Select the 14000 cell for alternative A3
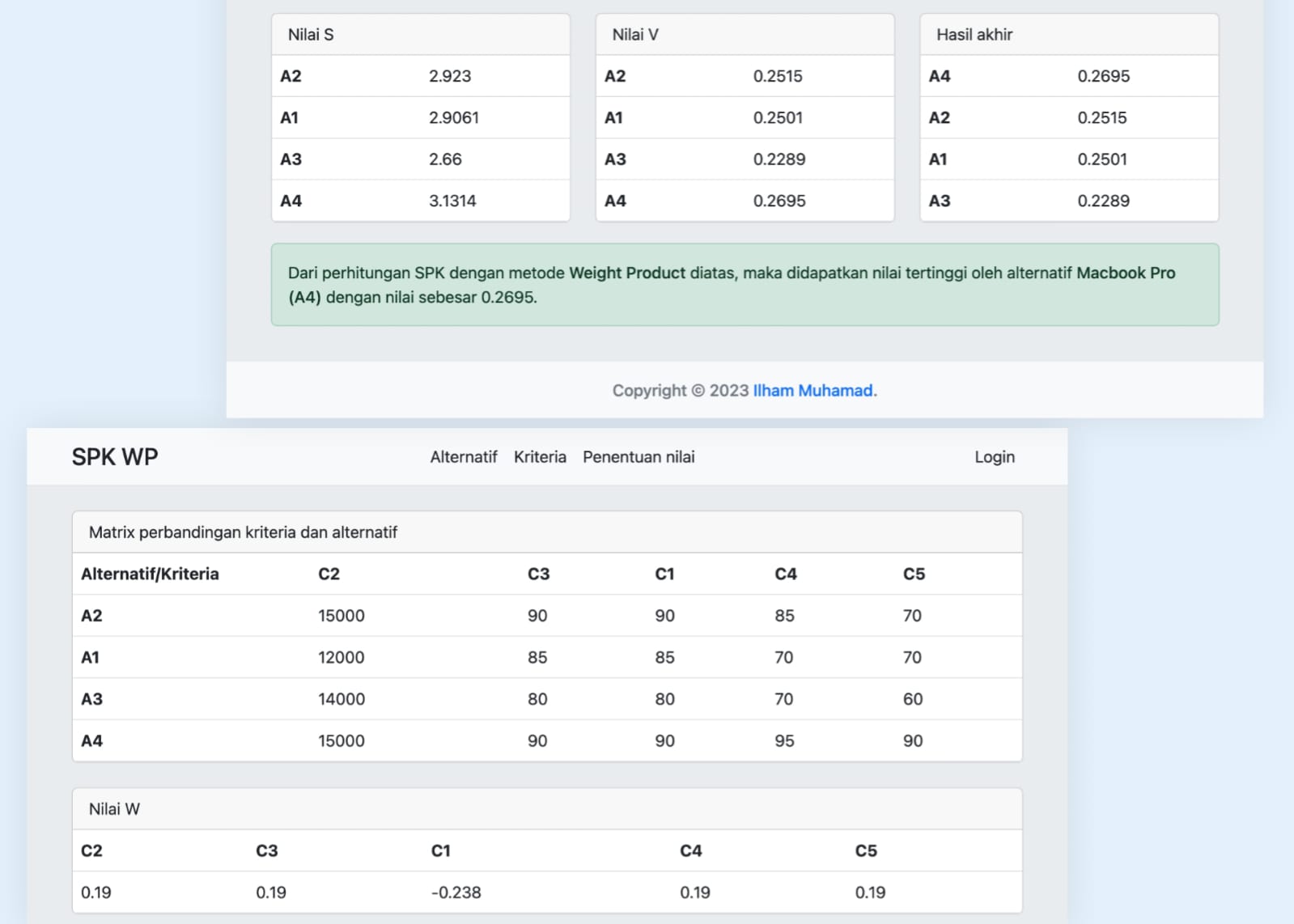 (341, 699)
